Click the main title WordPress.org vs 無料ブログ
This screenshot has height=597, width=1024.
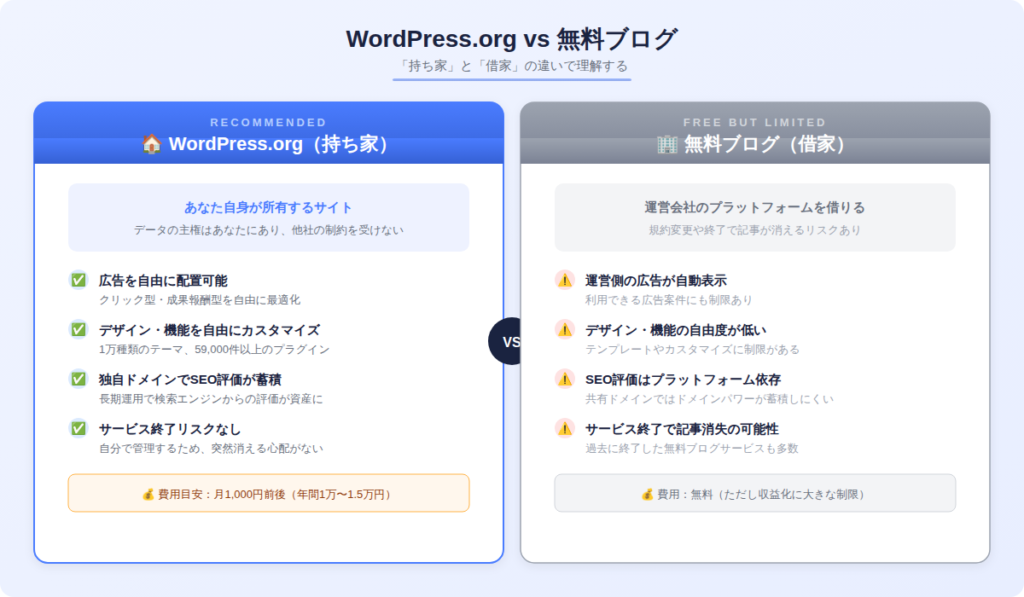coord(511,39)
